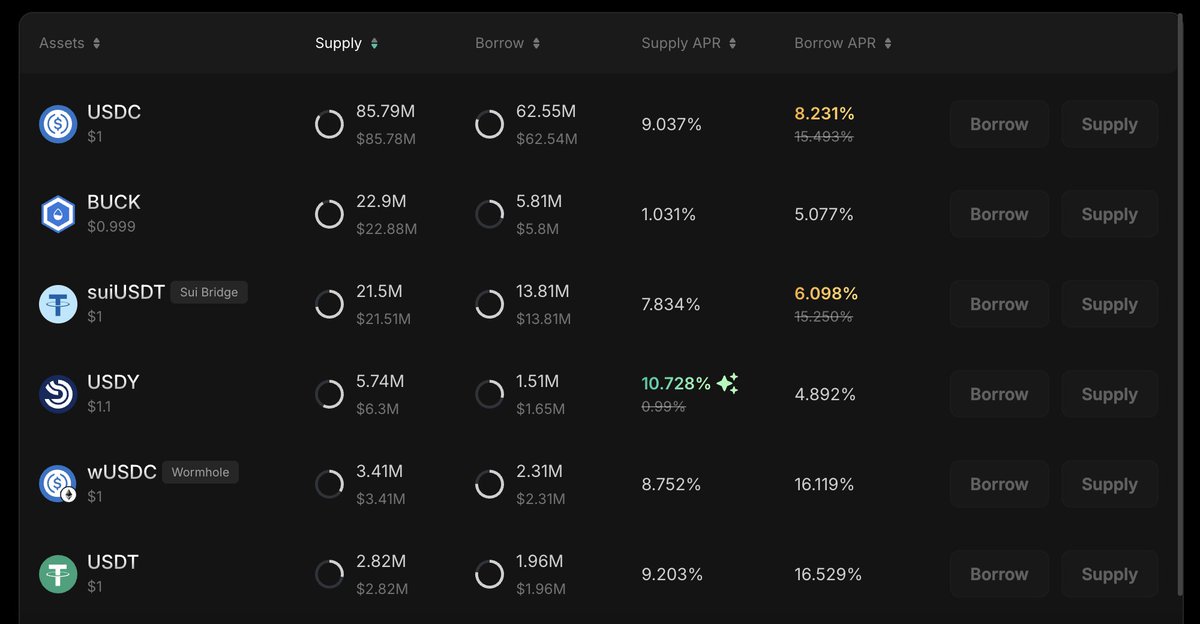
Task: Sort table by Supply column
Action: (347, 43)
